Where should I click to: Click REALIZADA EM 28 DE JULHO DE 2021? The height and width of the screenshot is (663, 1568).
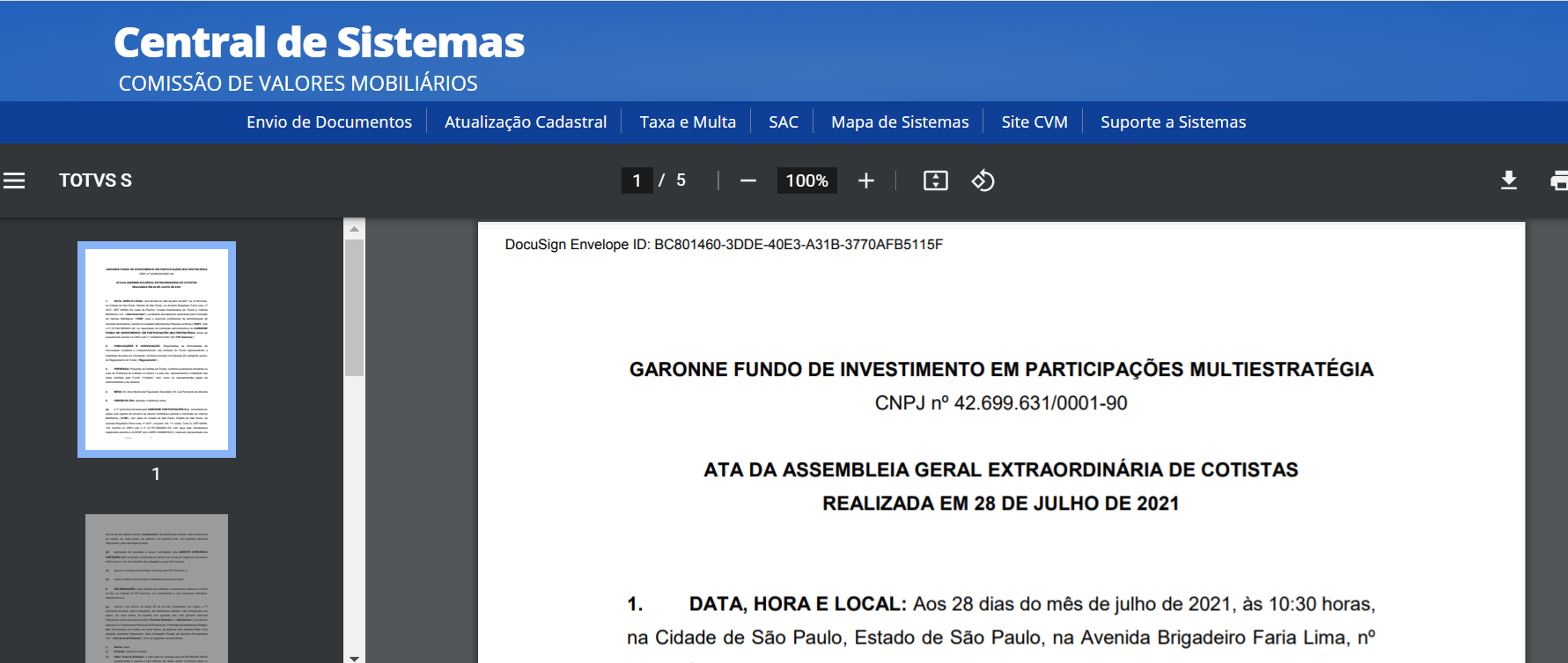tap(1001, 503)
